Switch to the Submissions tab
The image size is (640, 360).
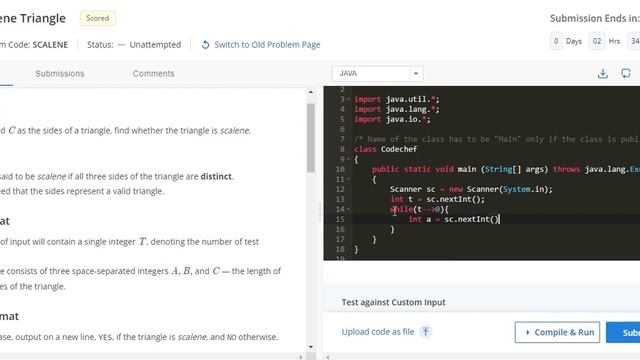[60, 73]
